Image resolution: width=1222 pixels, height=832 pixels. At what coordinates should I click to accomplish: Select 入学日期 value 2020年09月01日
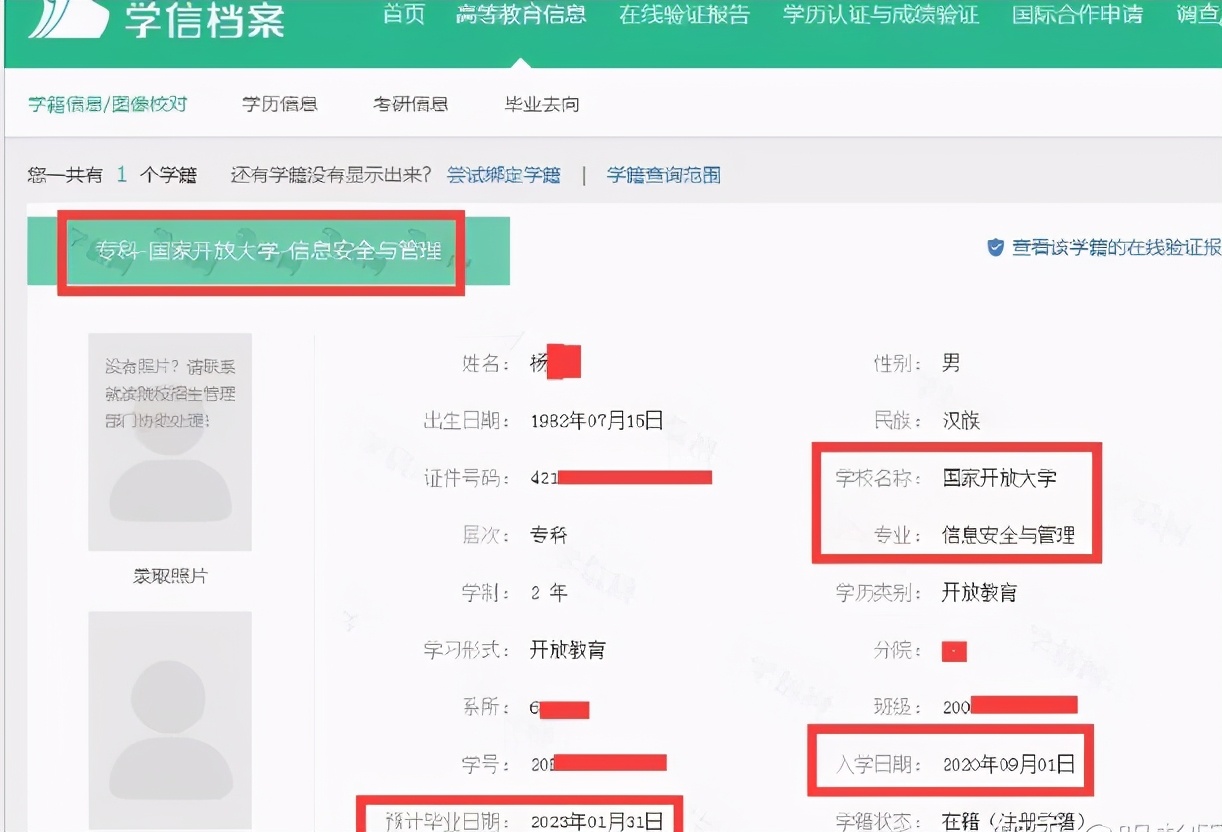point(1009,765)
